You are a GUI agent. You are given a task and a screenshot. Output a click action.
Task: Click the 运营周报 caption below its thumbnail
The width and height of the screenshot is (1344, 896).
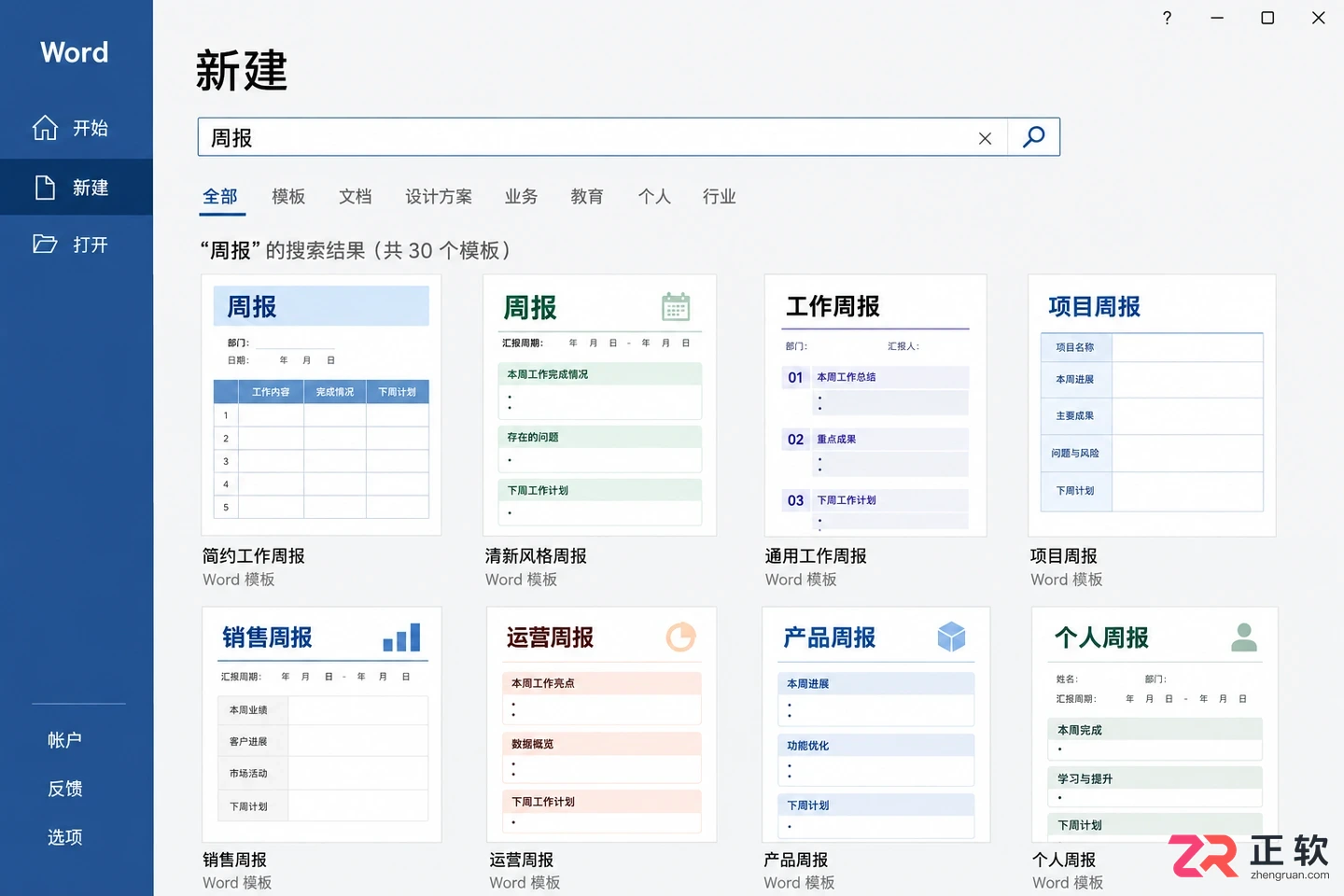[522, 860]
